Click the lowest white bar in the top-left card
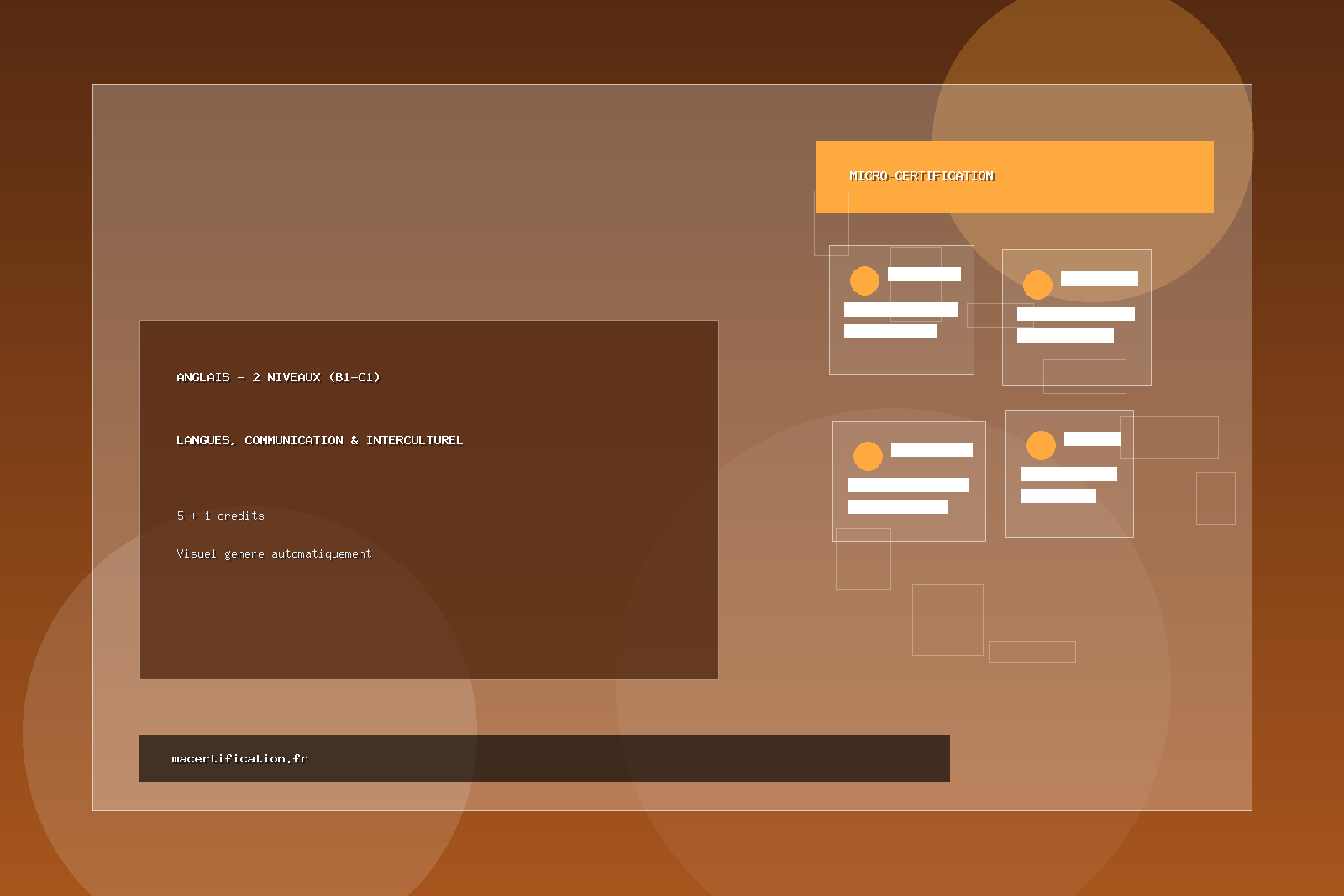 tap(890, 331)
